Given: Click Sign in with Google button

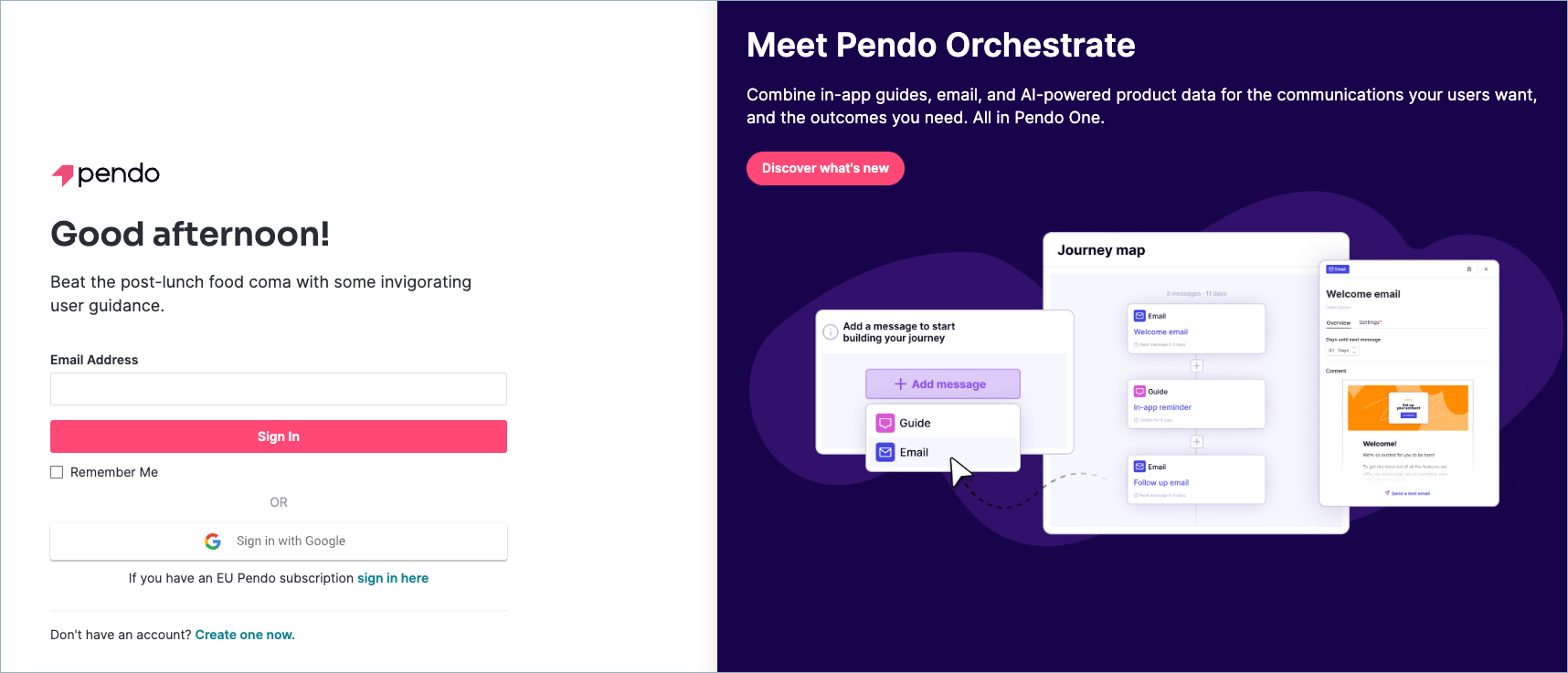Looking at the screenshot, I should [x=279, y=542].
